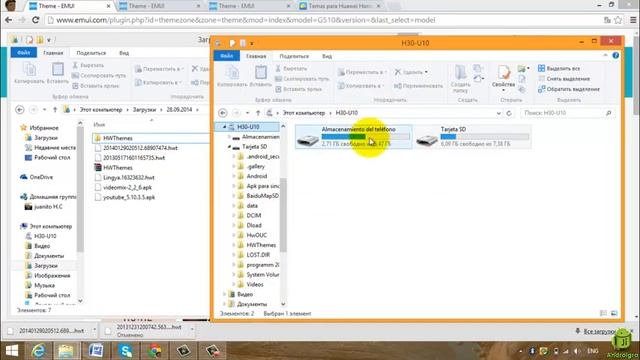This screenshot has height=360, width=640.
Task: Select HWThemes folder in H30-U10 tree
Action: (x=261, y=245)
